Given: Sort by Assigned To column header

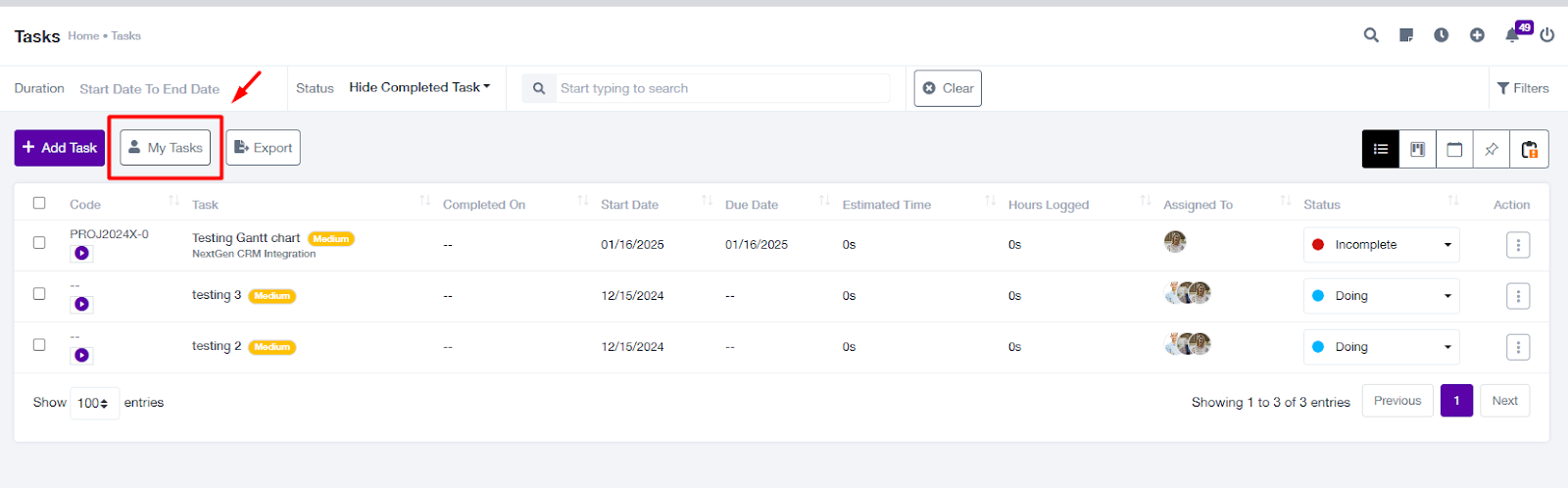Looking at the screenshot, I should coord(1198,205).
